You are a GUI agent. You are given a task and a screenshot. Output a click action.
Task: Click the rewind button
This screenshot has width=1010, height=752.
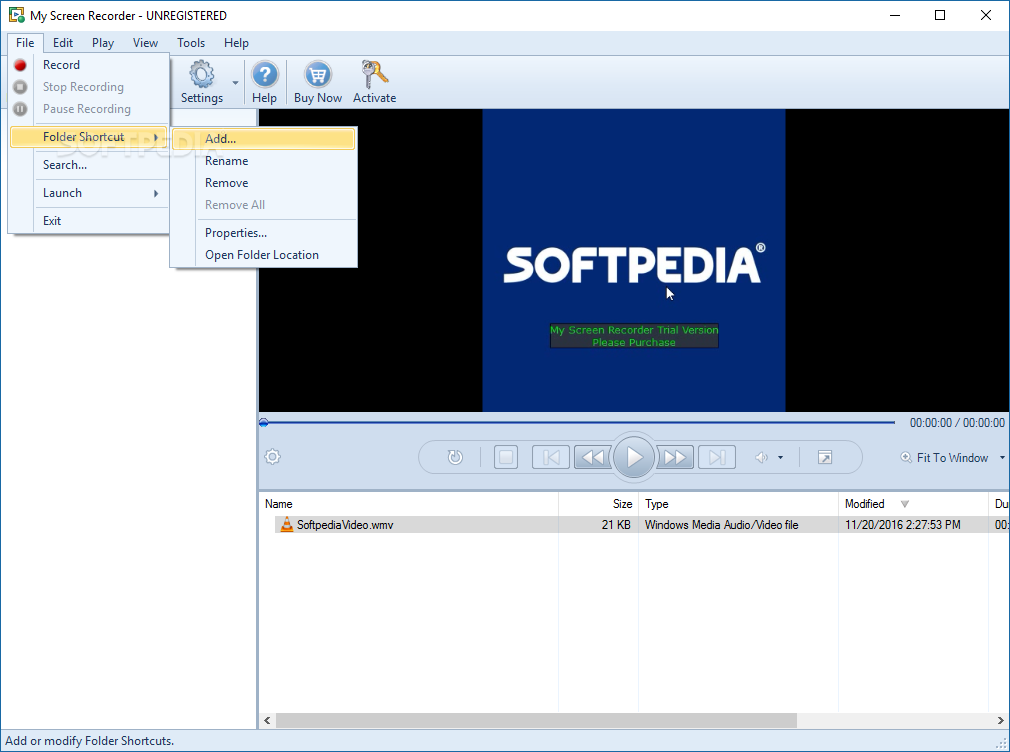(x=592, y=458)
